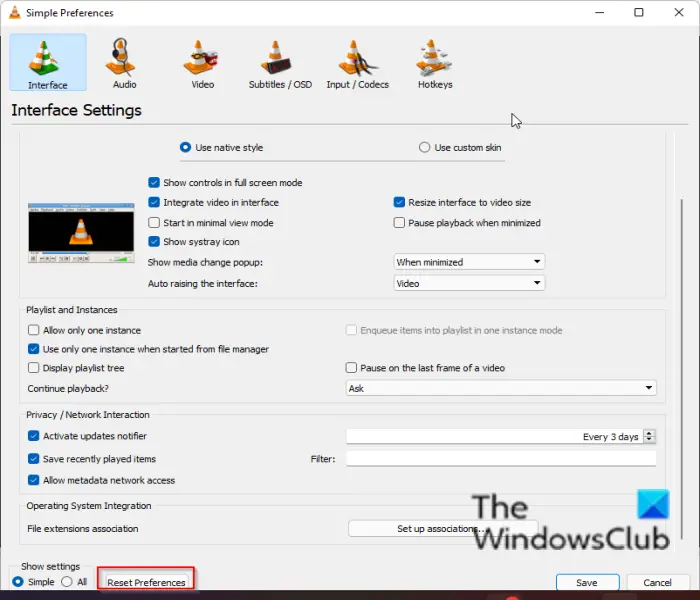
Task: Toggle Show systray icon checkbox
Action: point(154,242)
